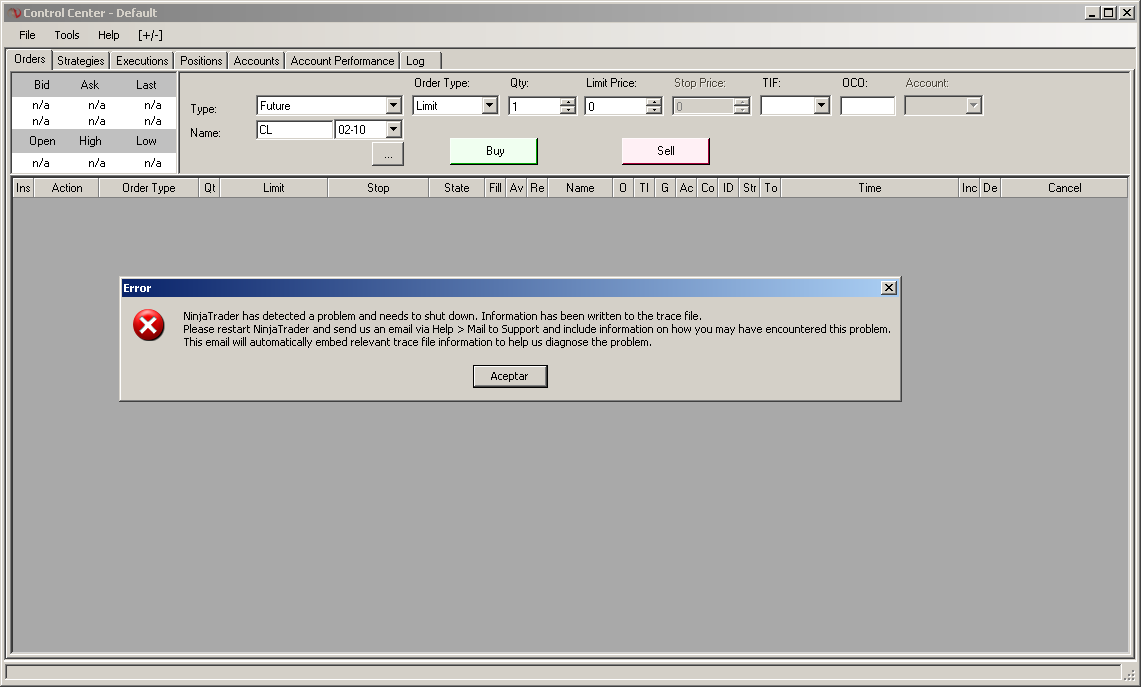Click the OCO input field

tap(867, 106)
